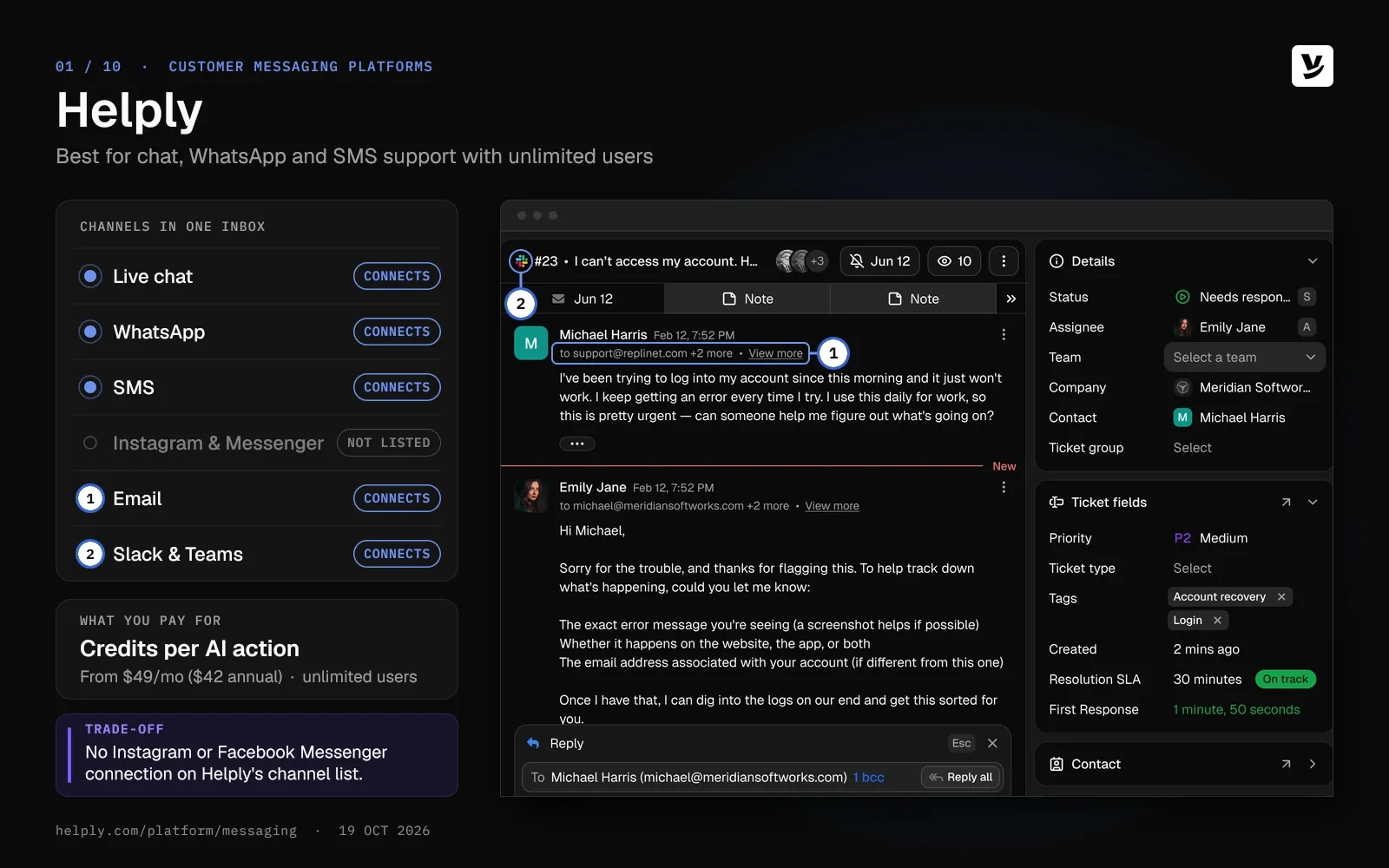
Task: Click NOT LISTED badge for Instagram & Messenger
Action: [x=388, y=443]
